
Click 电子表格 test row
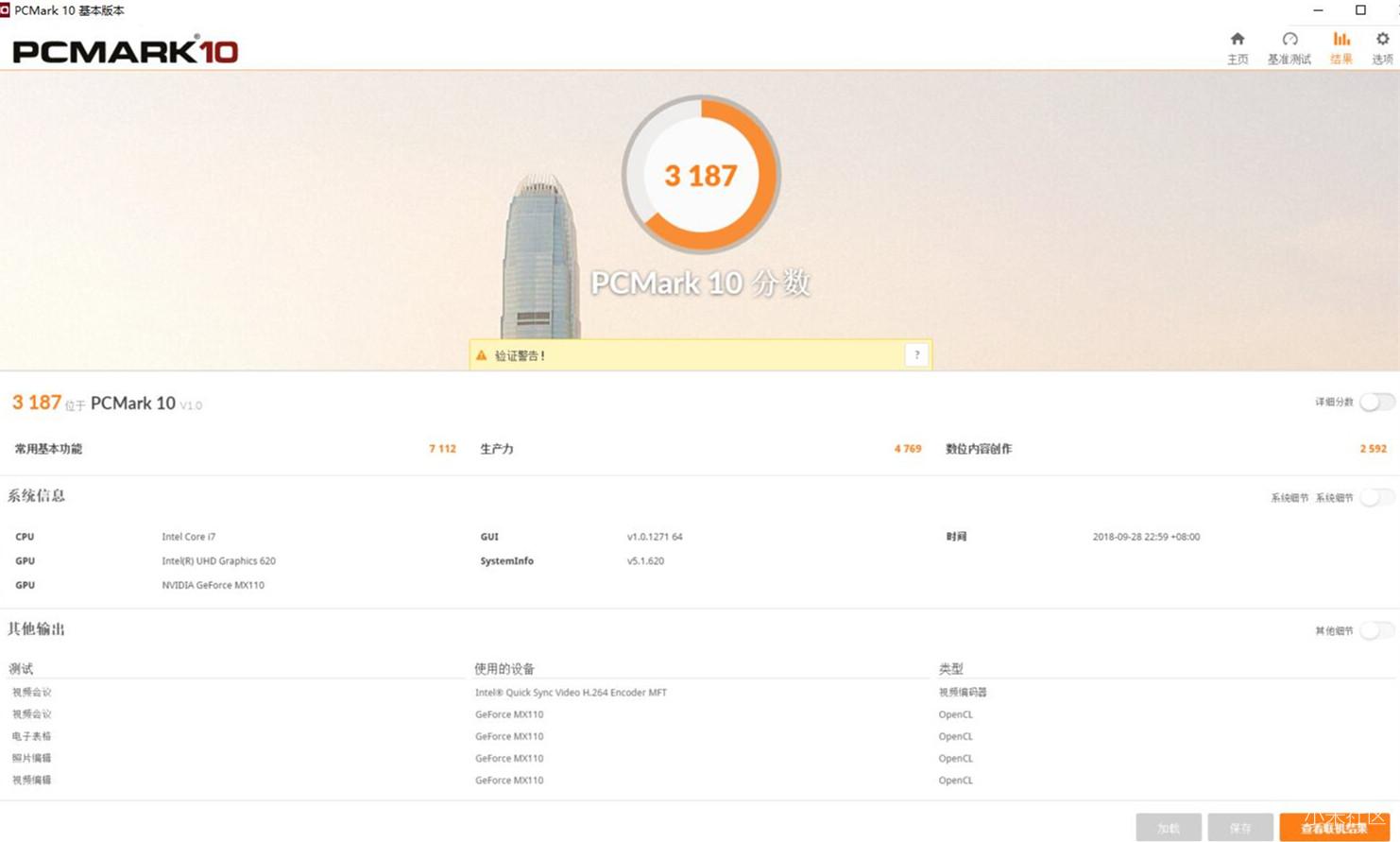coord(31,736)
